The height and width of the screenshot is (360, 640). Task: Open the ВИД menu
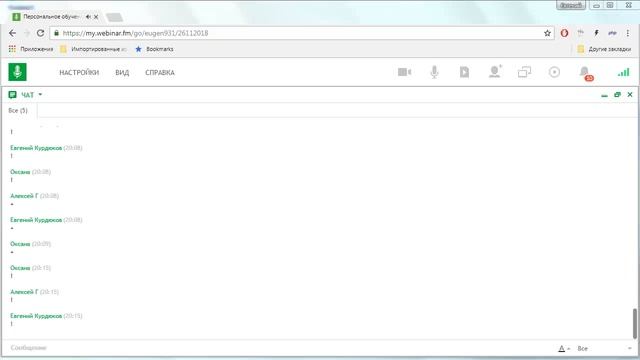[122, 72]
